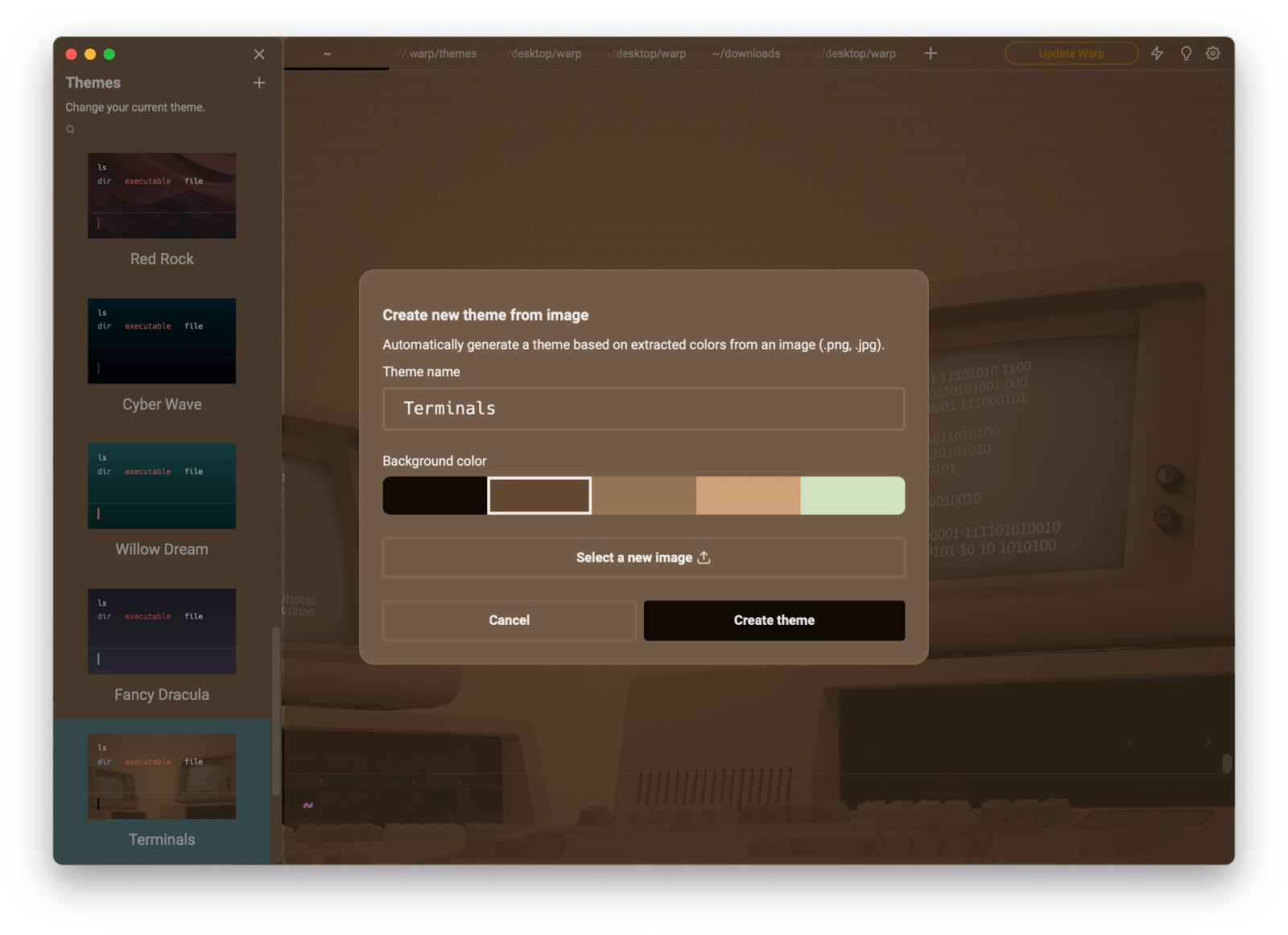Screen dimensions: 1288x935
Task: Pick the pale green background swatch
Action: coord(852,495)
